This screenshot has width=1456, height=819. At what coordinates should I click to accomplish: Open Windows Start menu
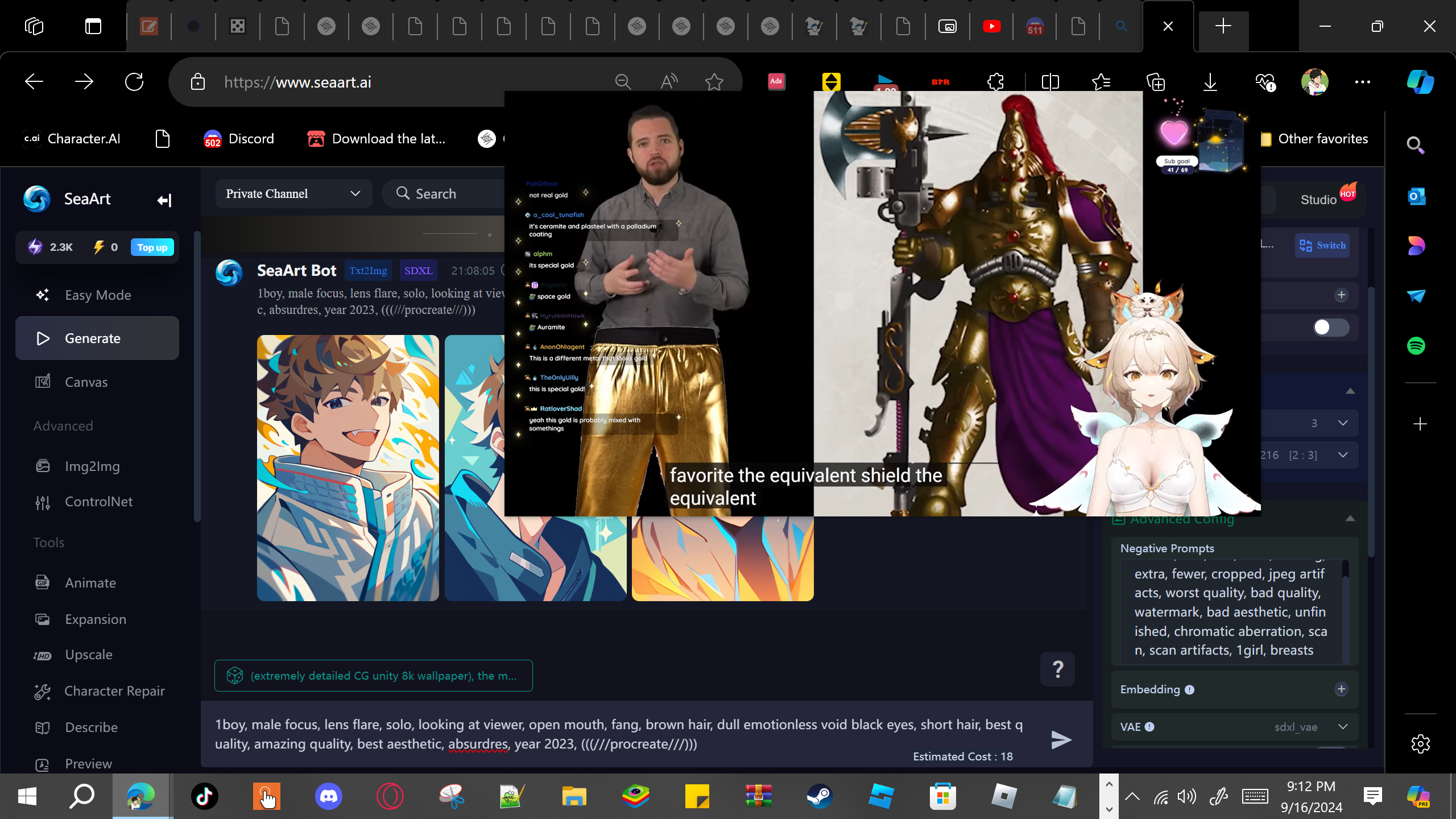(27, 796)
